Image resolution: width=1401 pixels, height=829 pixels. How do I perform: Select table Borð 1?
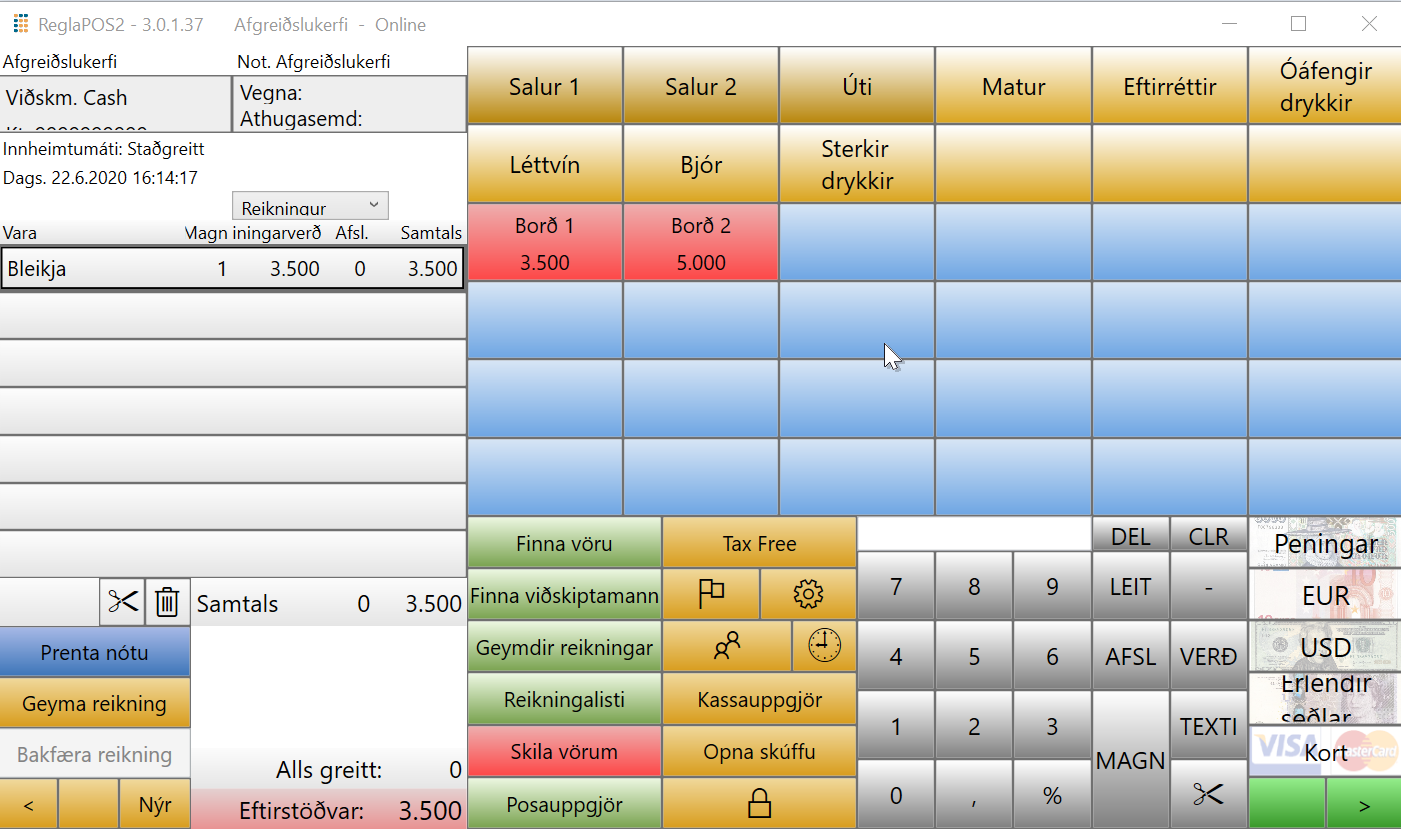545,243
